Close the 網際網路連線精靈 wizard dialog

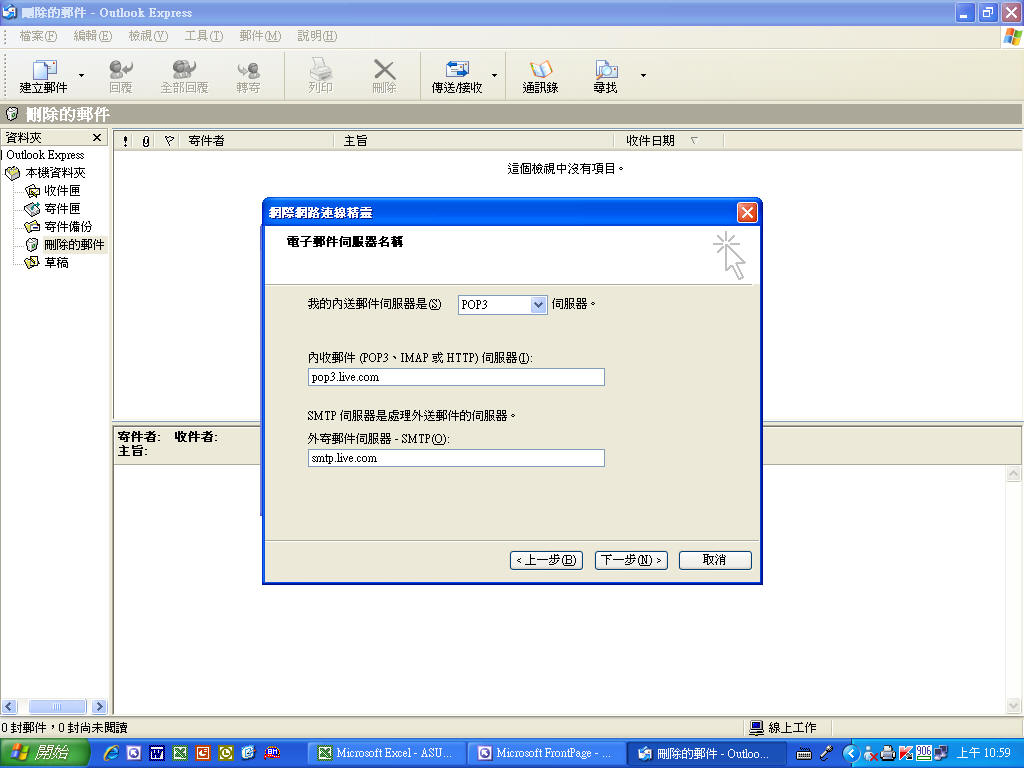(x=747, y=212)
